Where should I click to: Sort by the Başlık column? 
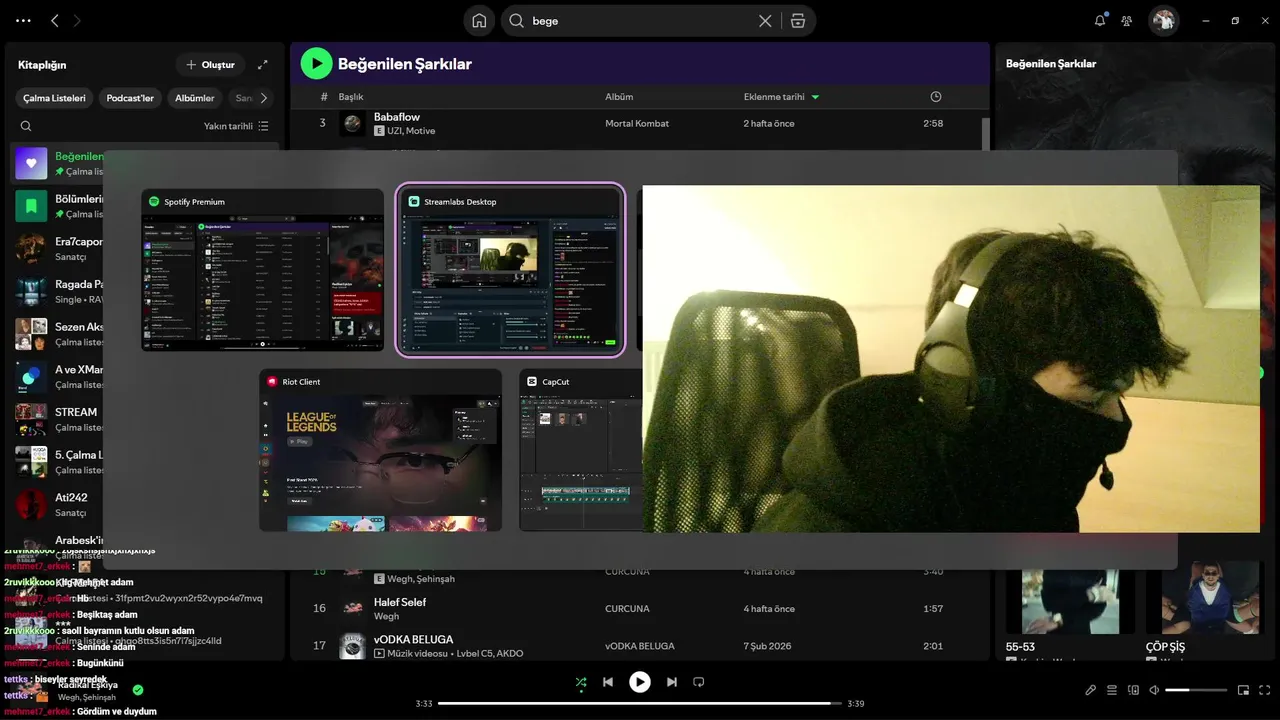[351, 97]
